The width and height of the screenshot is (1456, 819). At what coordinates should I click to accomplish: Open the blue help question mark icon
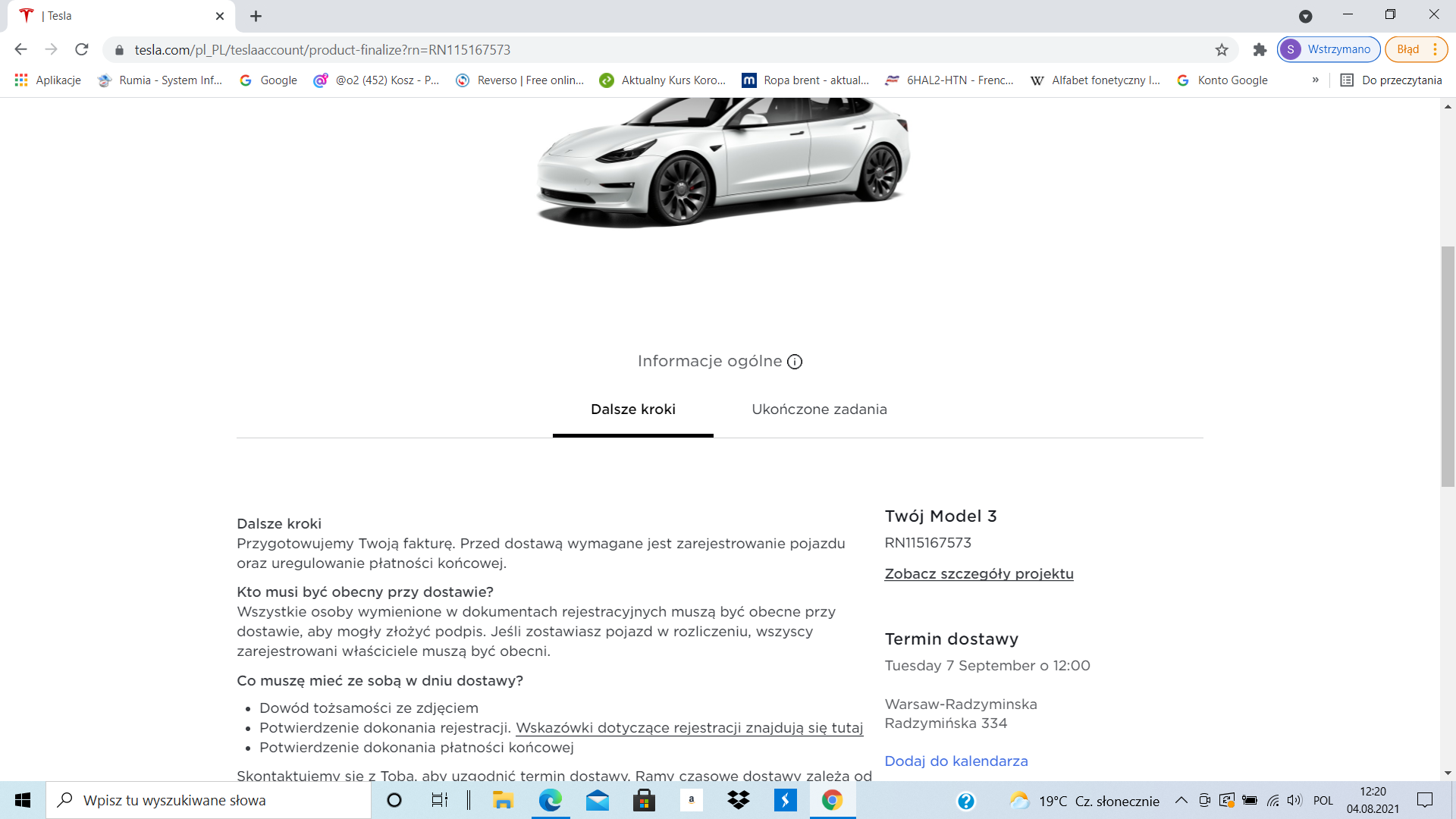pos(966,801)
